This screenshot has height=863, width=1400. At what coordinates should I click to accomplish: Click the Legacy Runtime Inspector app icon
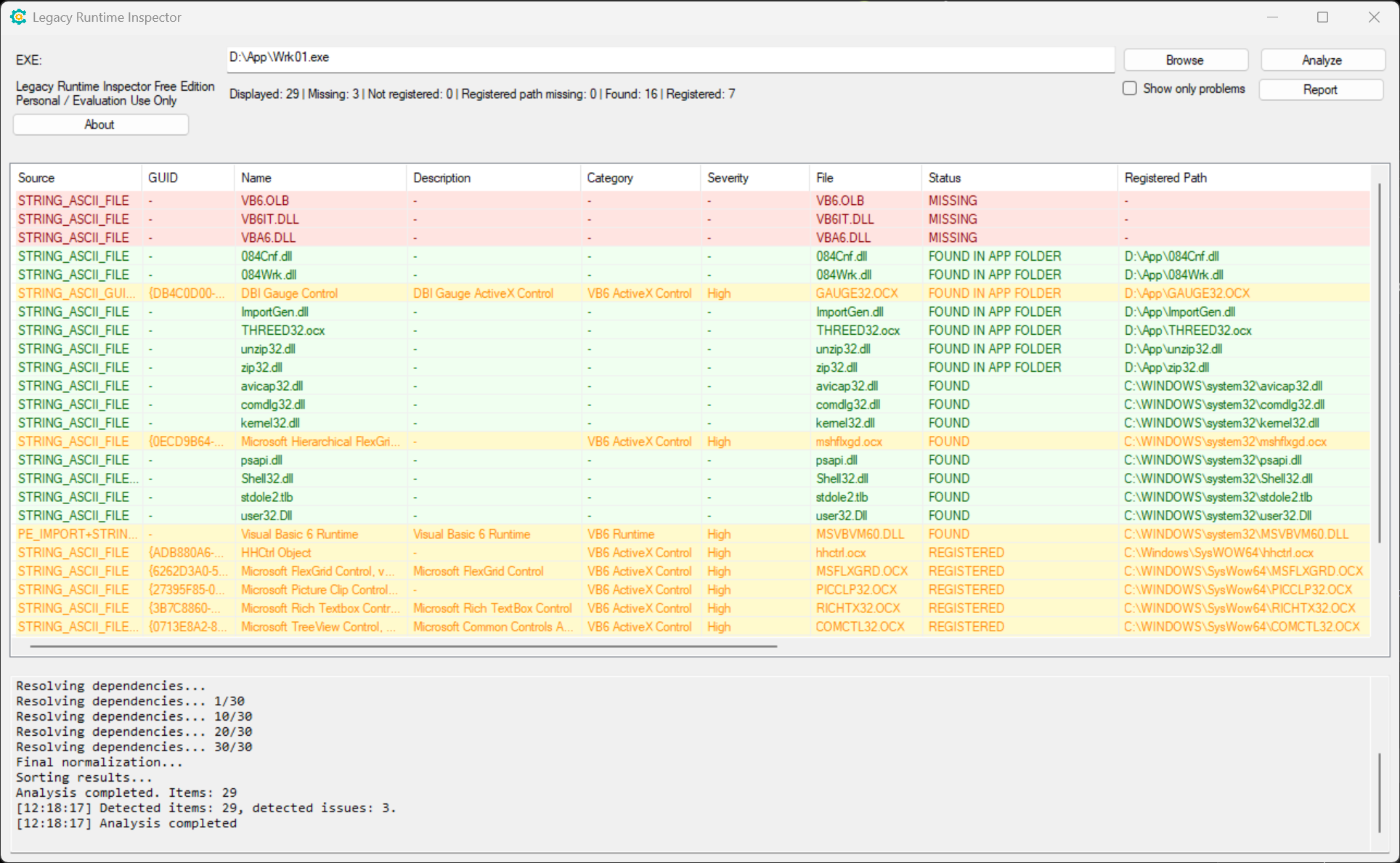18,17
